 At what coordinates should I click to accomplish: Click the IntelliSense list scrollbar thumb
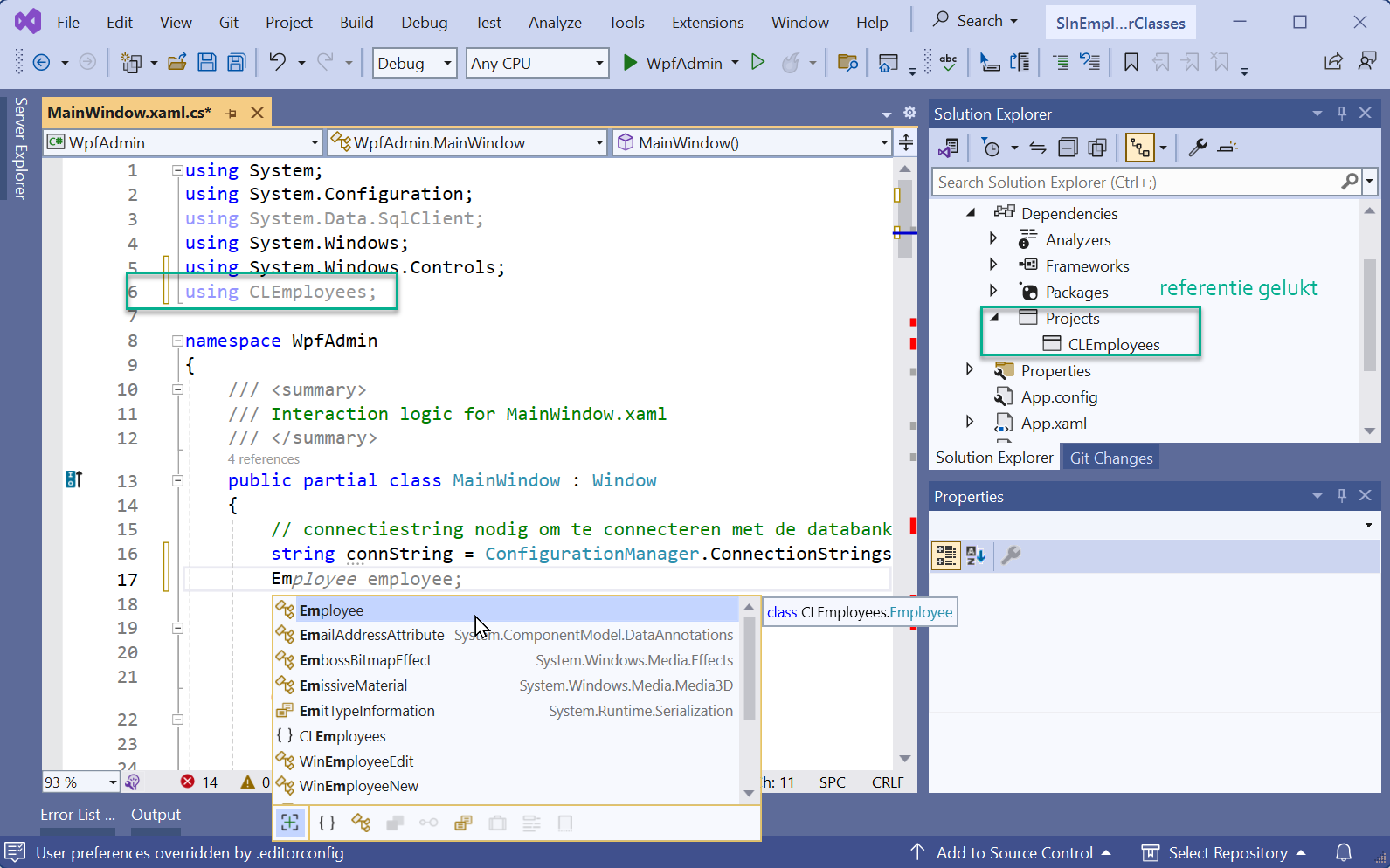pos(749,668)
